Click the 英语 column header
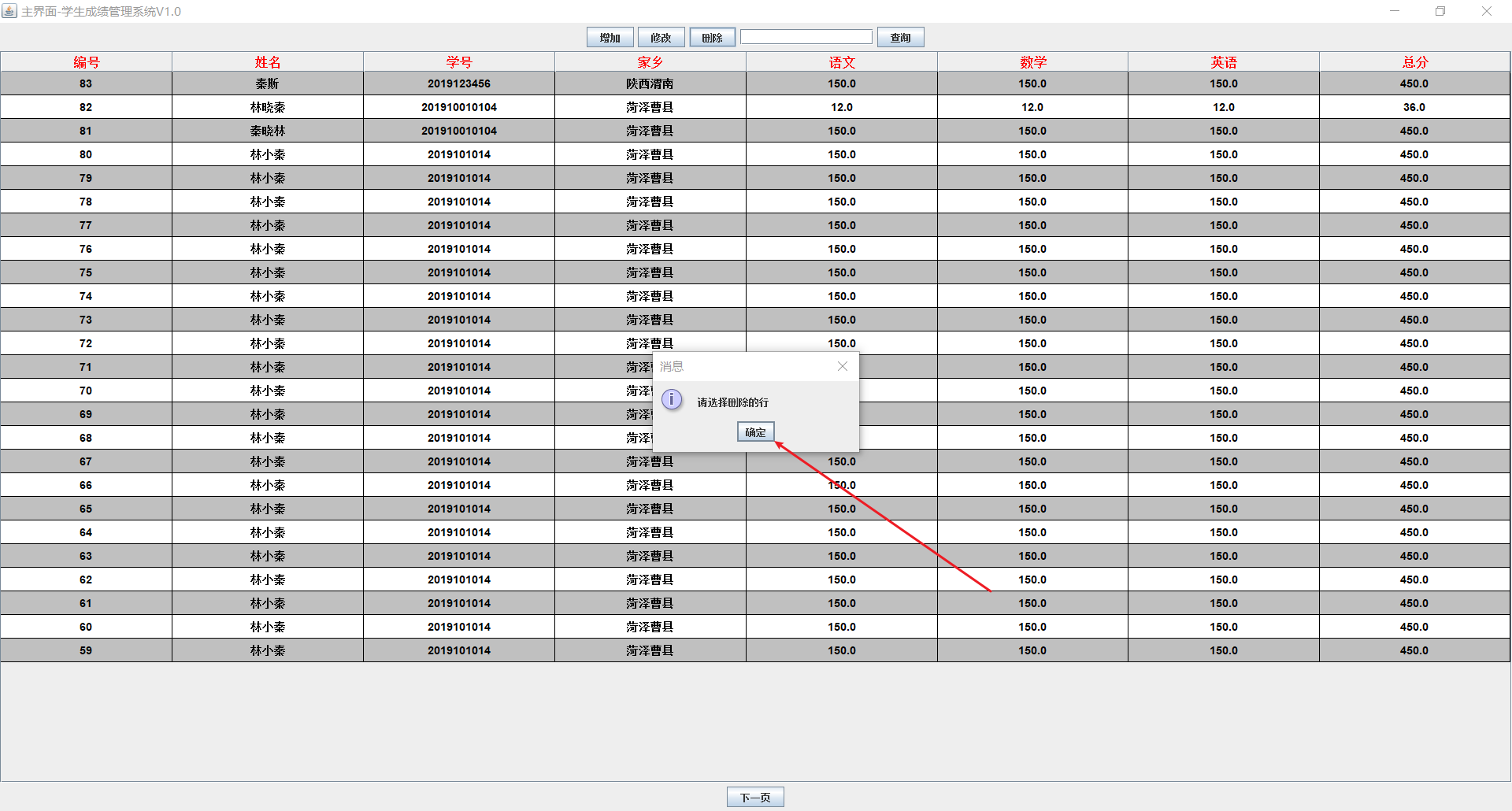The image size is (1512, 811). (1224, 62)
